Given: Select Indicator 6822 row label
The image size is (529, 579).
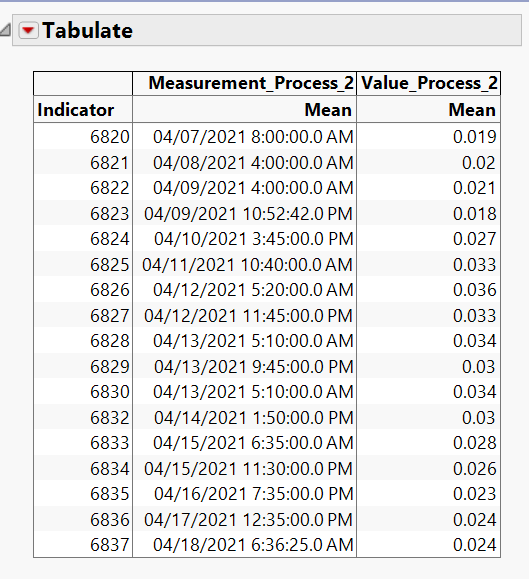Looking at the screenshot, I should (110, 188).
